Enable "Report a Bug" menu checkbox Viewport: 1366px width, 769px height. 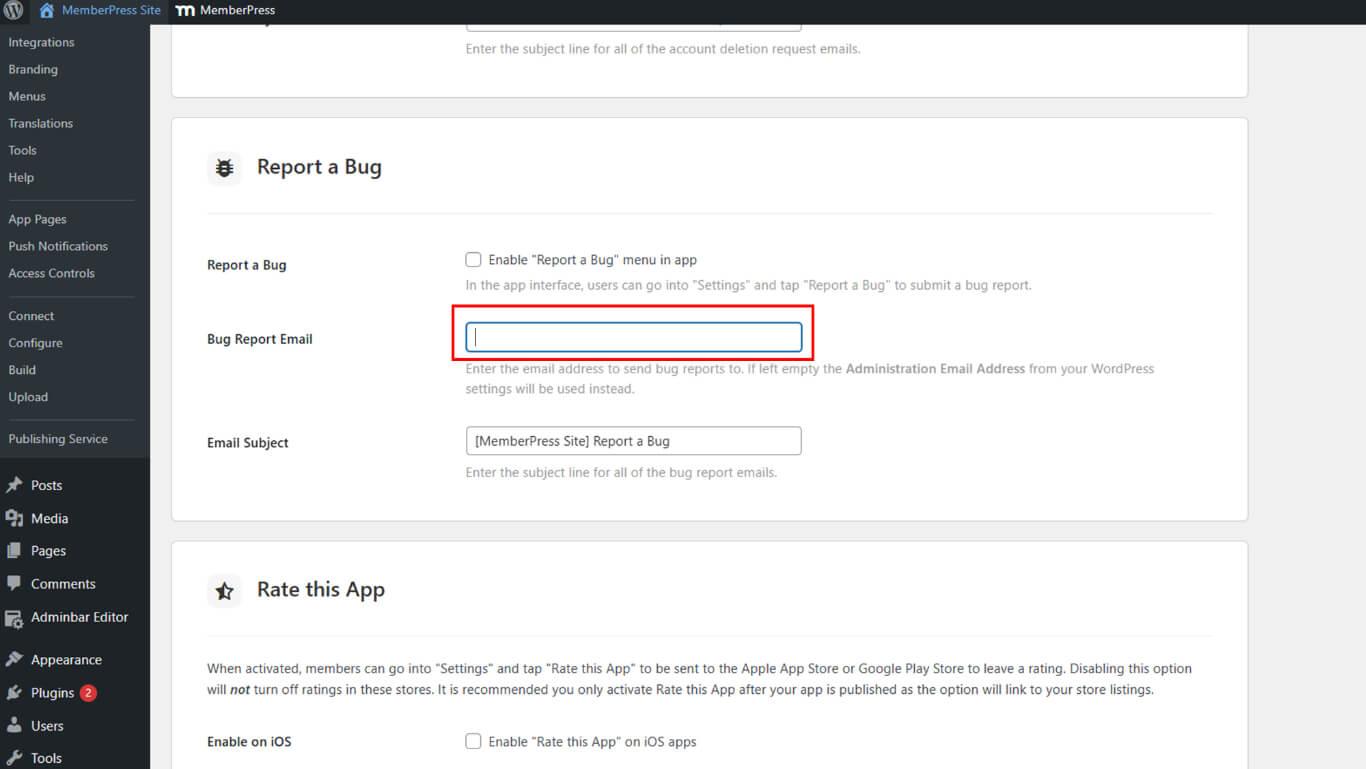[473, 260]
